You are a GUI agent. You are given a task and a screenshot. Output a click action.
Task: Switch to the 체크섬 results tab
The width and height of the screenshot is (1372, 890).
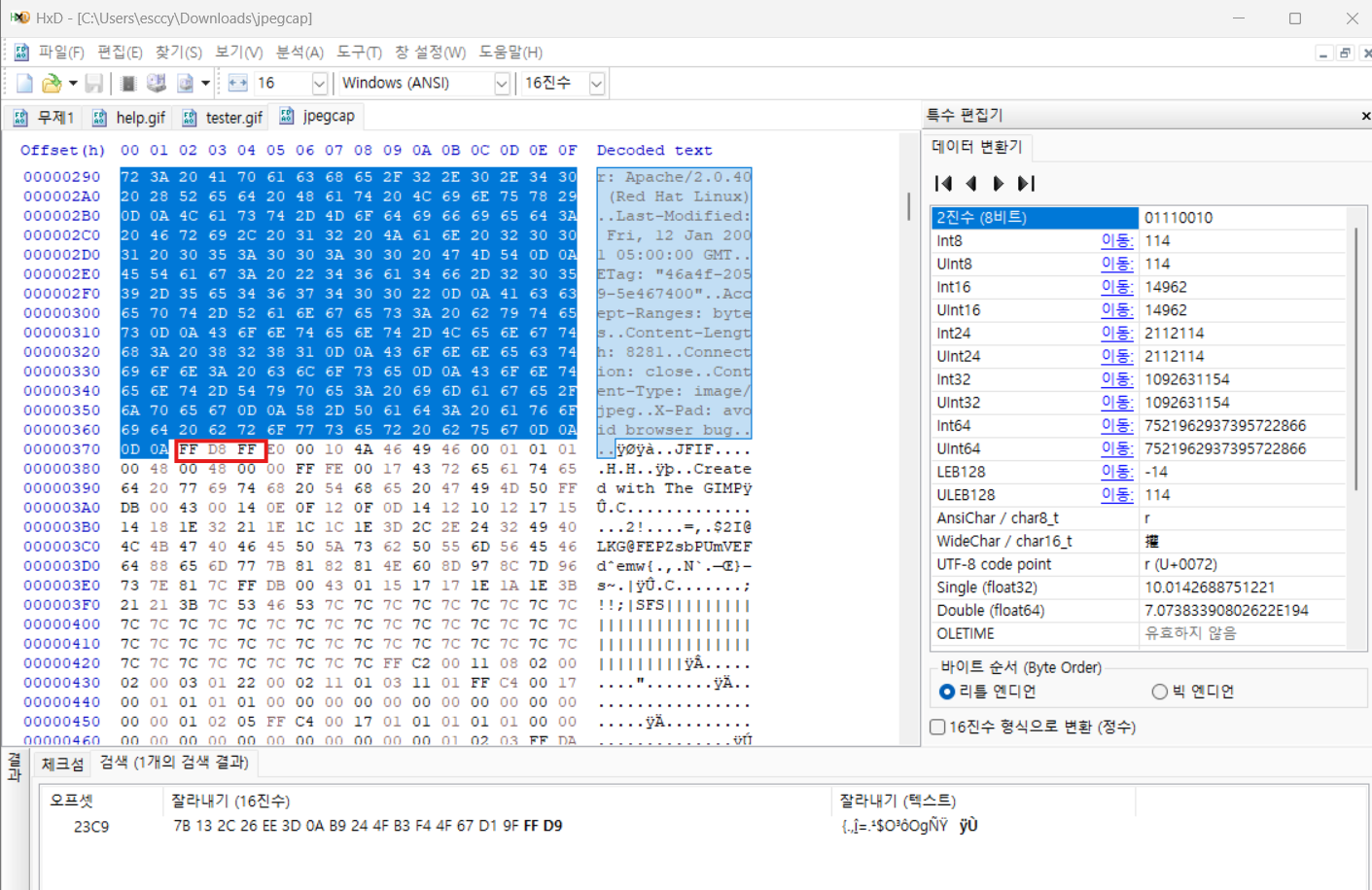click(x=62, y=765)
